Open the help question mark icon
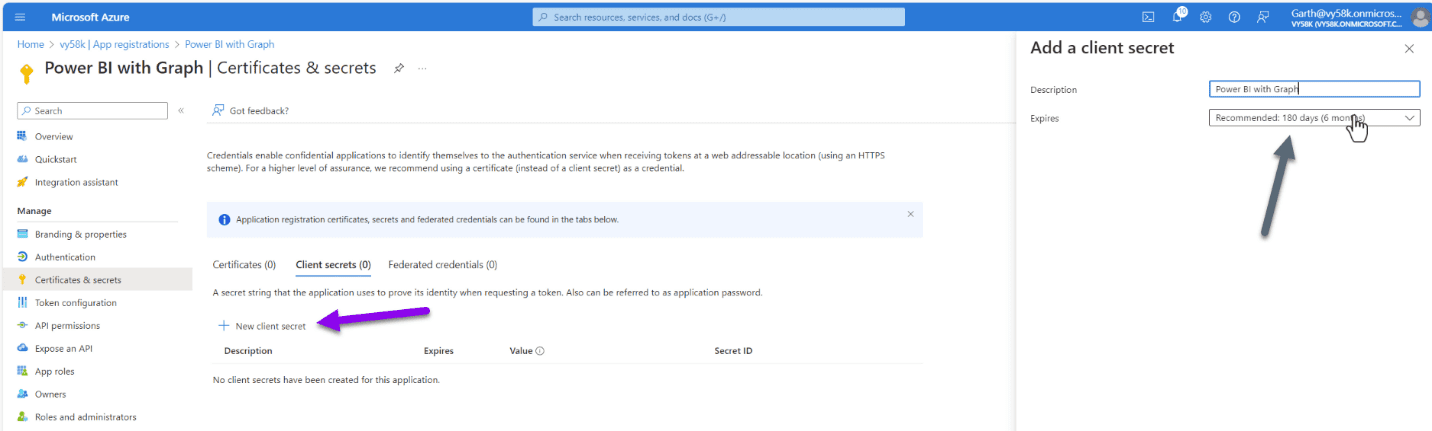The height and width of the screenshot is (431, 1432). pyautogui.click(x=1234, y=17)
